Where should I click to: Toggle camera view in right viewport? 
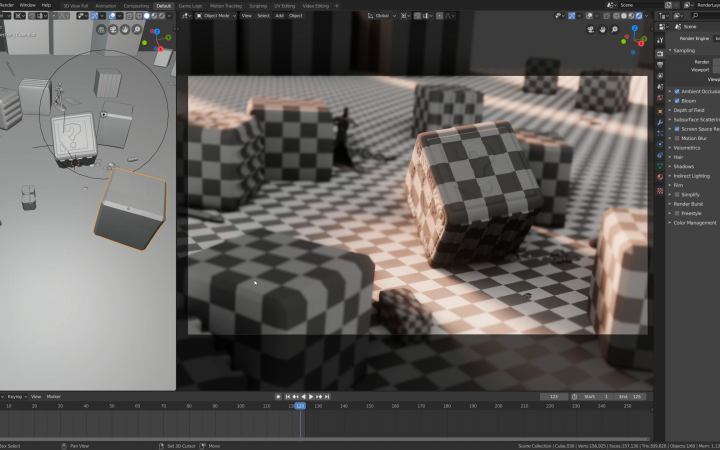point(591,29)
